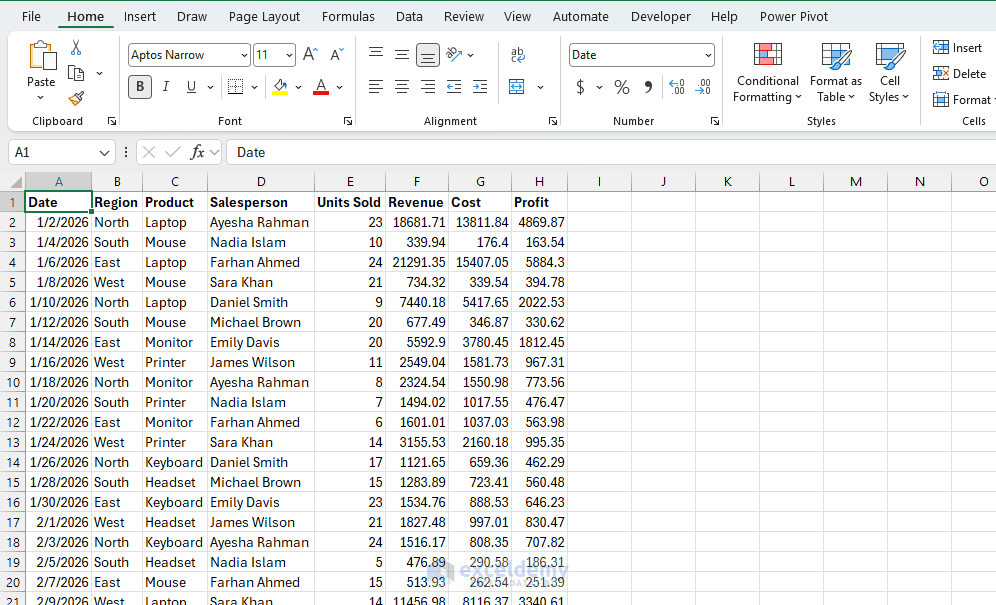Screen dimensions: 996x605
Task: Toggle bottom vertical alignment
Action: click(x=428, y=55)
